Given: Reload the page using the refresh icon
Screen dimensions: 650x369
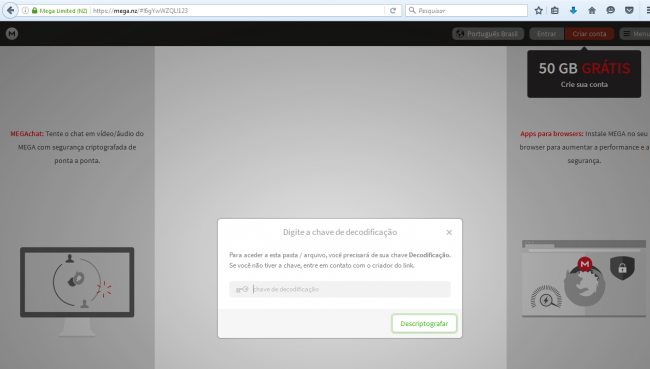Looking at the screenshot, I should click(x=393, y=10).
